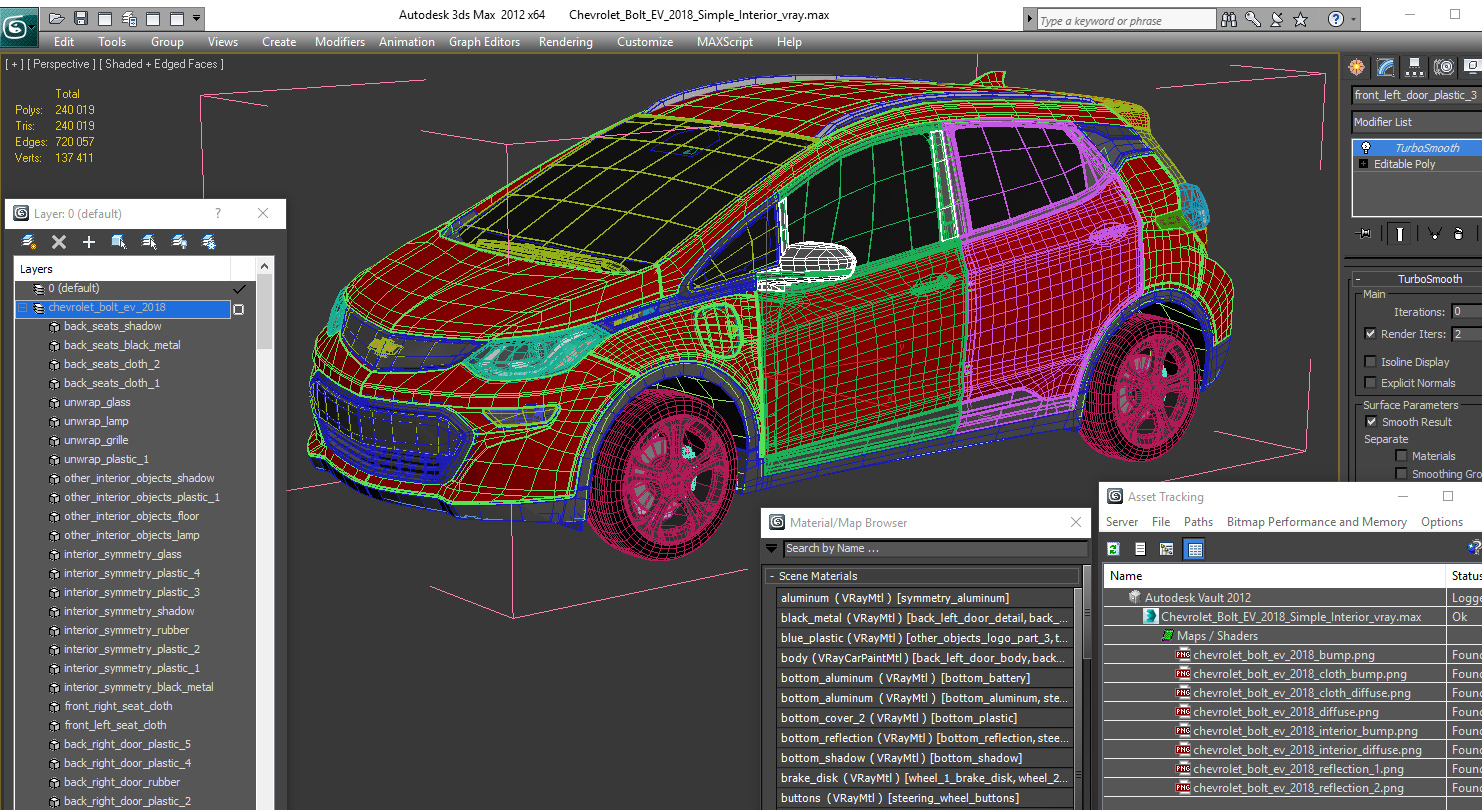Click the Shaded + Edged Faces viewport label
This screenshot has height=810, width=1482.
coord(163,64)
